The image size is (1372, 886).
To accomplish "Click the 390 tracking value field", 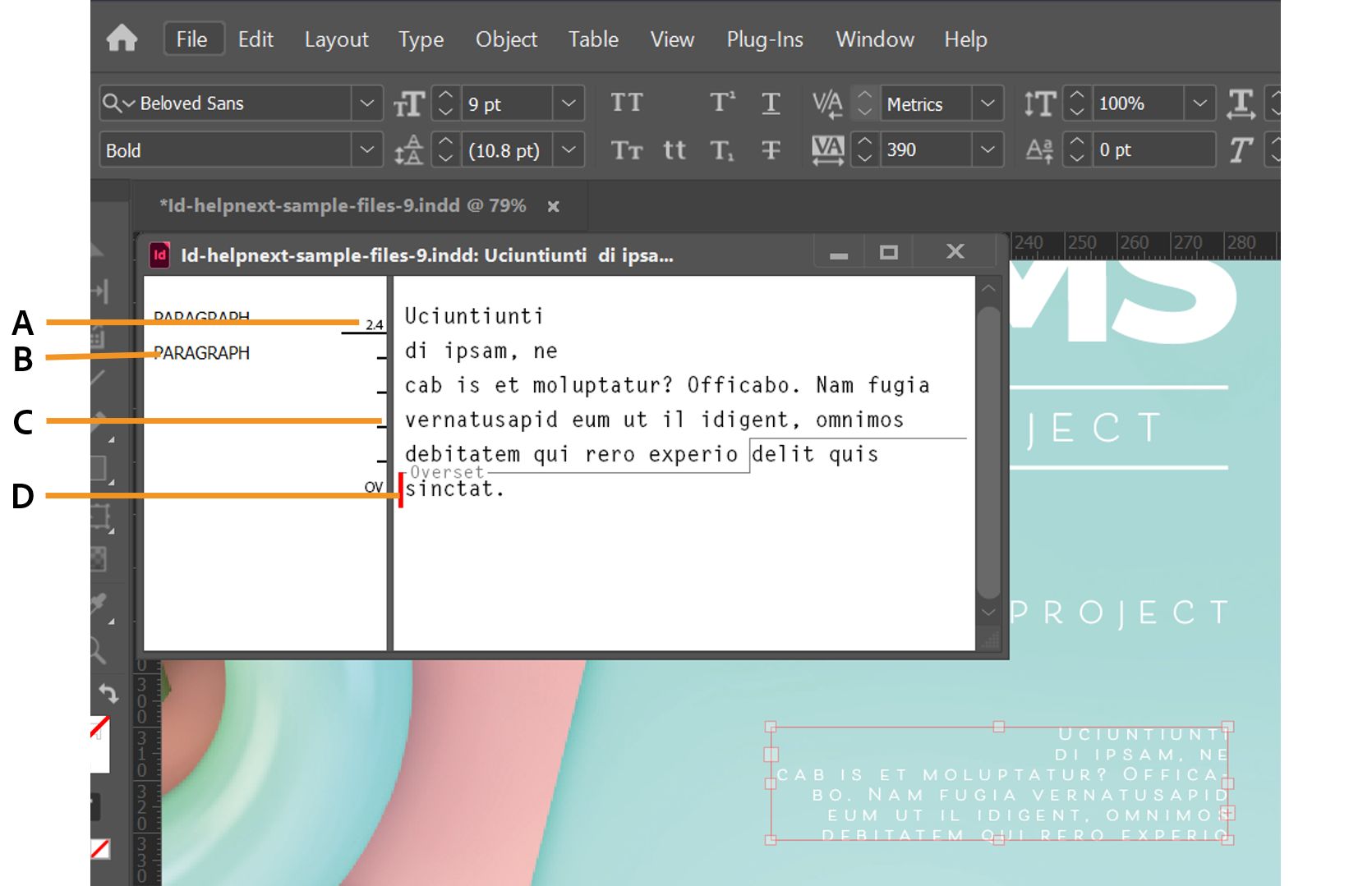I will tap(927, 150).
